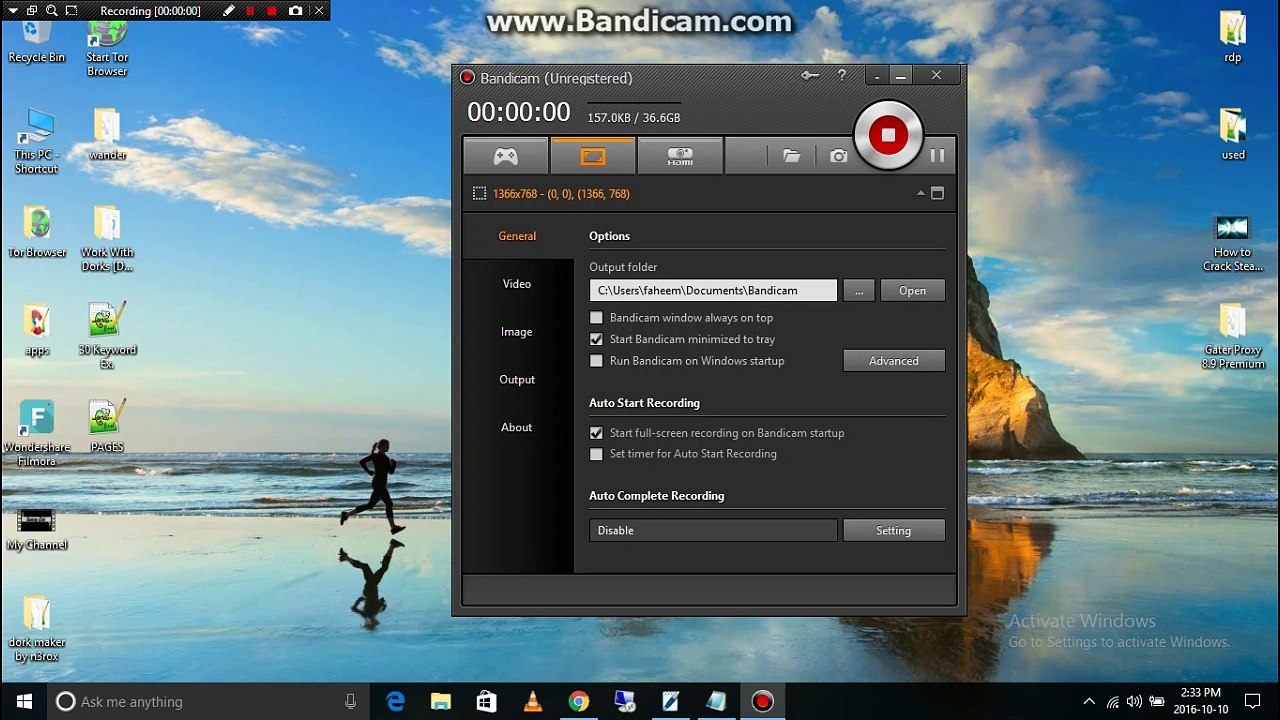Activate the pencil drawing tool on recording bar
The width and height of the screenshot is (1280, 720).
click(229, 11)
